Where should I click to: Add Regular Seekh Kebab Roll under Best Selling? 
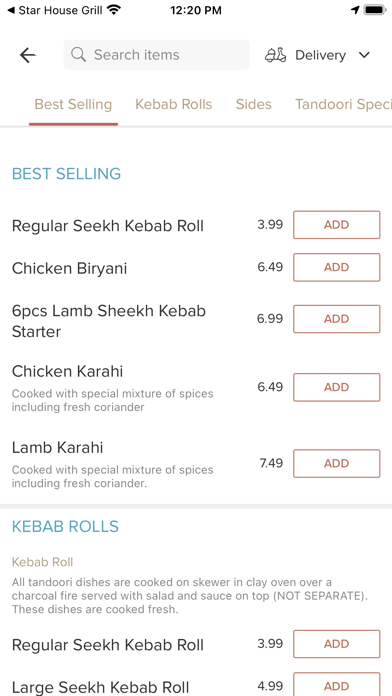pyautogui.click(x=337, y=225)
